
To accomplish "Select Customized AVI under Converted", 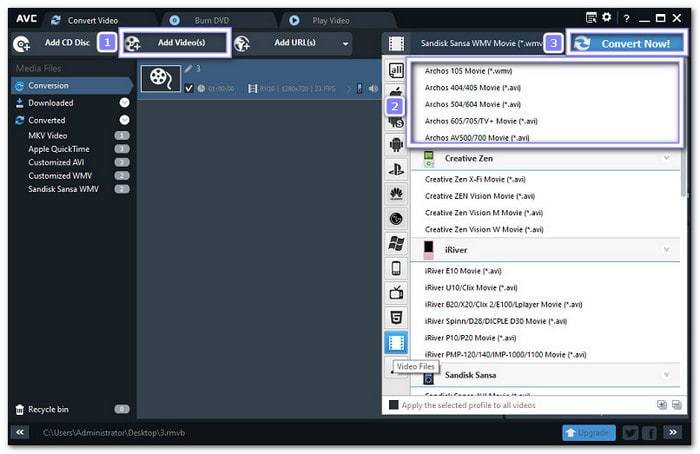I will coord(56,162).
